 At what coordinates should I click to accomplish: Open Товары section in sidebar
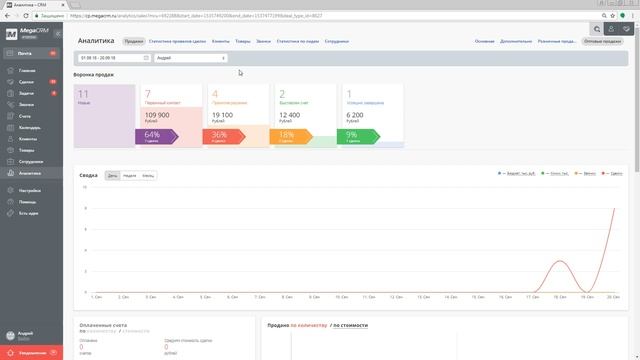(x=27, y=151)
